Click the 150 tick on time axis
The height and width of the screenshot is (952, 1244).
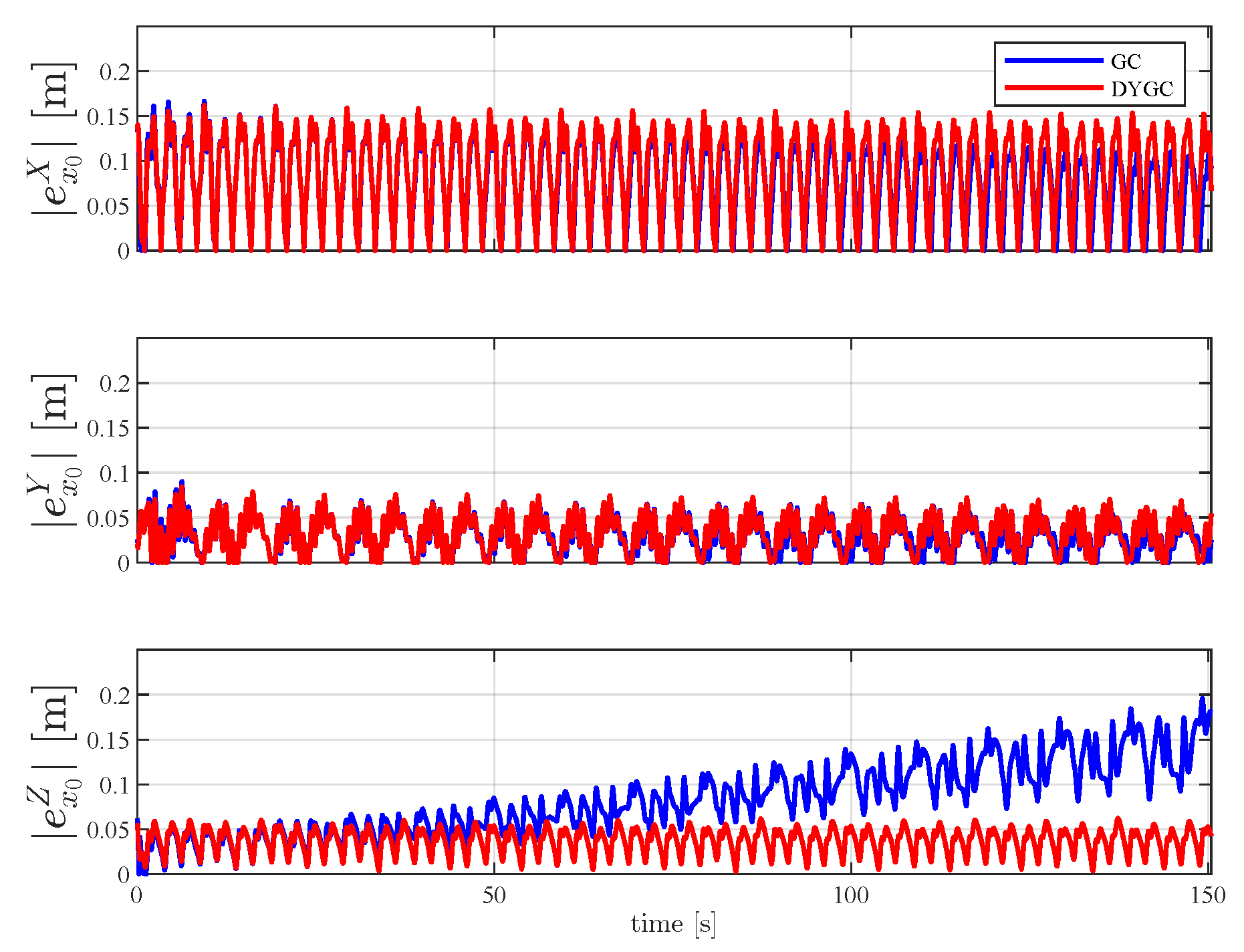coord(1208,895)
